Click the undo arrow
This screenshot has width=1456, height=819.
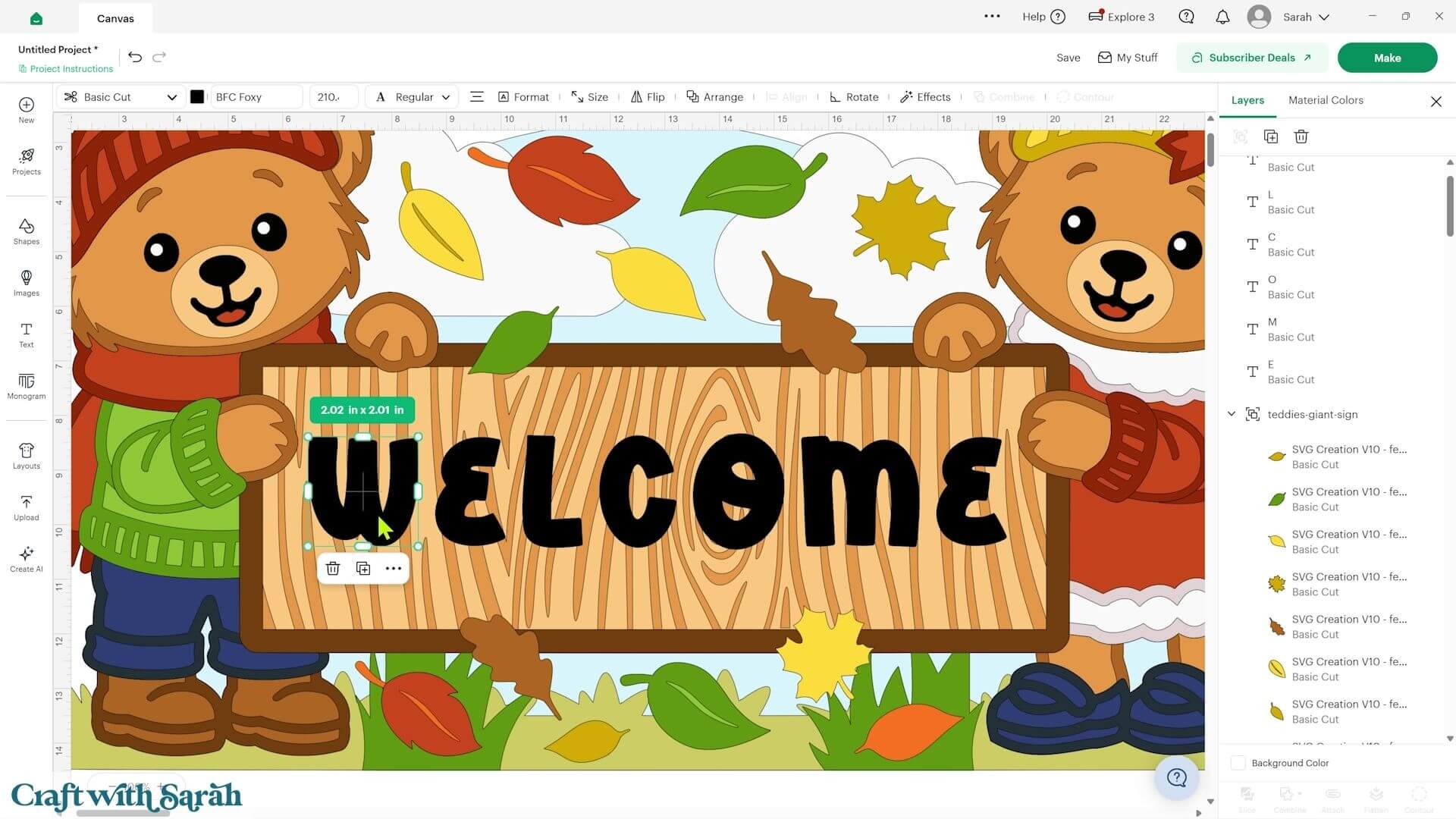pos(135,57)
